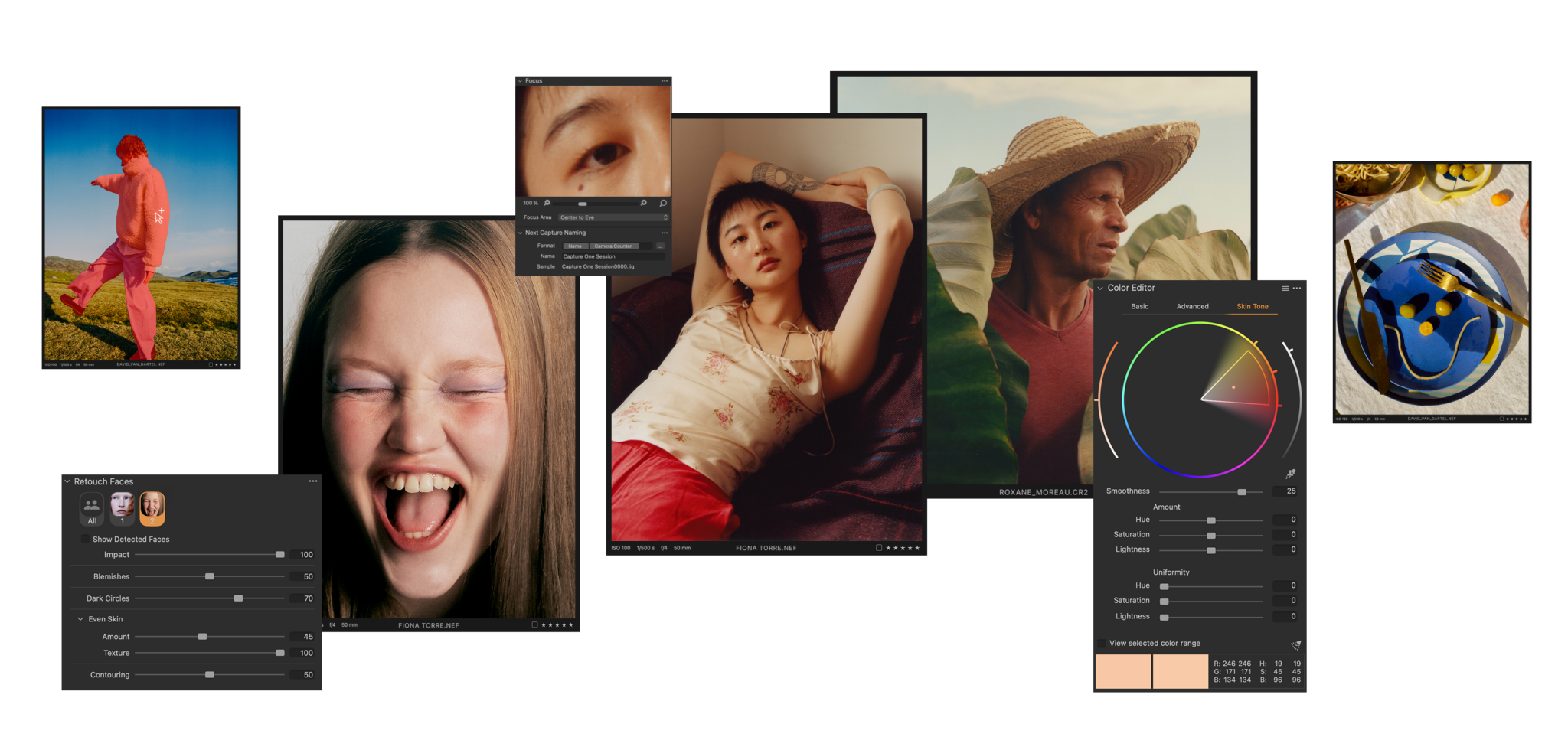Viewport: 1568px width, 737px height.
Task: Click the Camera Counter format token
Action: point(614,246)
